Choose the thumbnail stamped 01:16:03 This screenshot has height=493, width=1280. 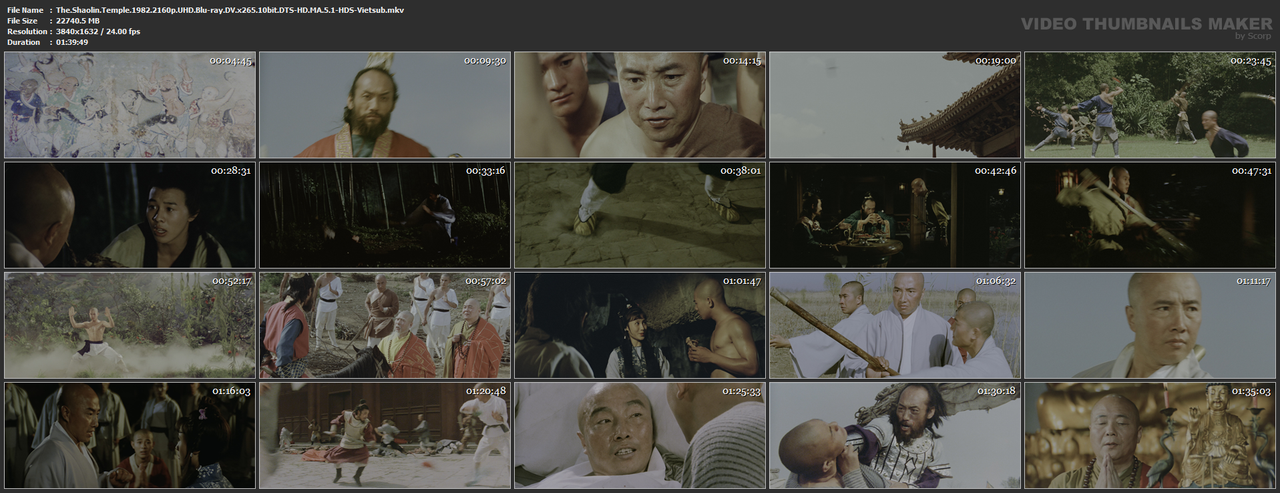pos(130,435)
